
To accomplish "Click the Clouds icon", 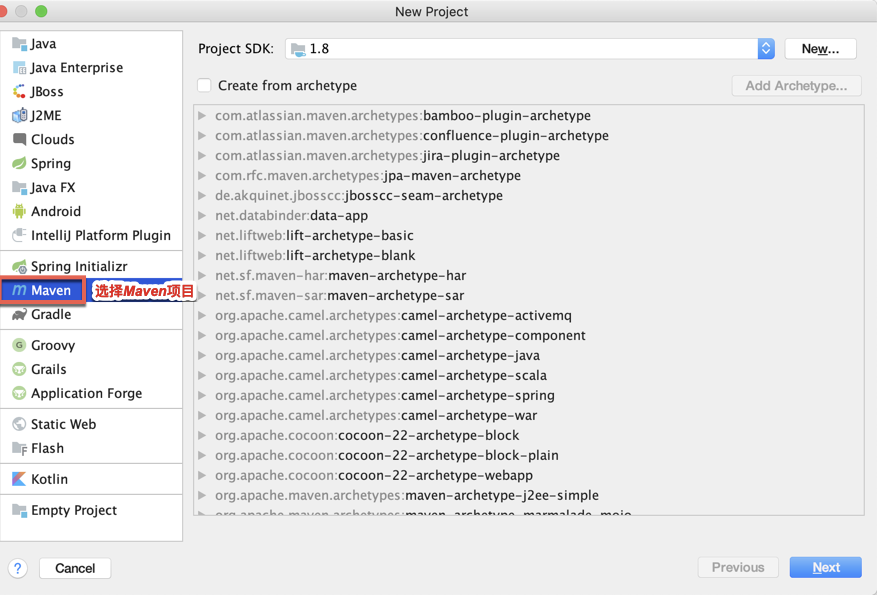I will pyautogui.click(x=19, y=139).
